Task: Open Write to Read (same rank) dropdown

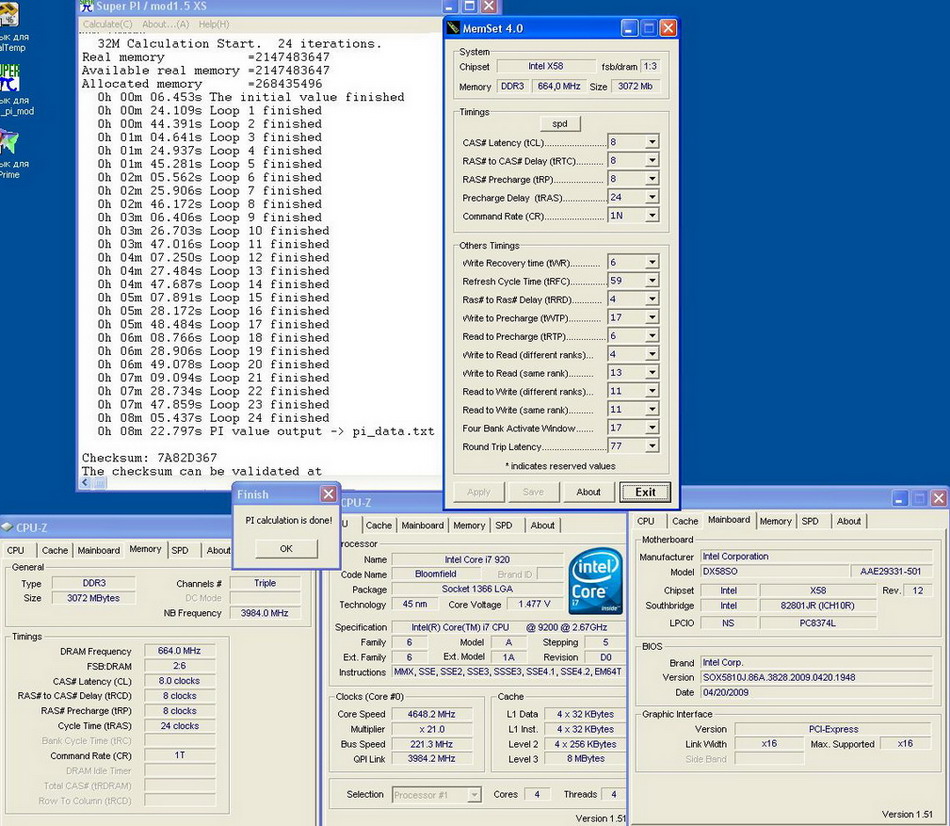Action: (652, 373)
